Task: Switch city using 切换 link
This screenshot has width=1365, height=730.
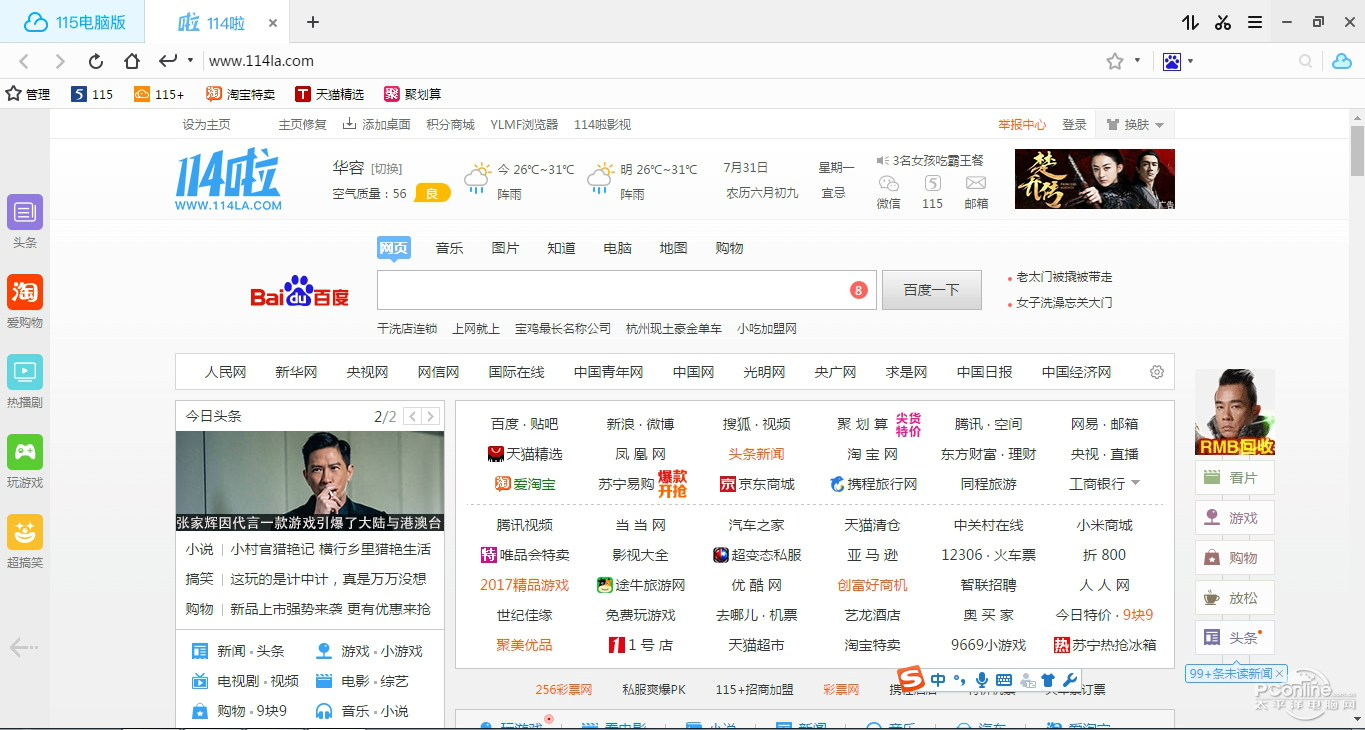Action: pos(386,168)
